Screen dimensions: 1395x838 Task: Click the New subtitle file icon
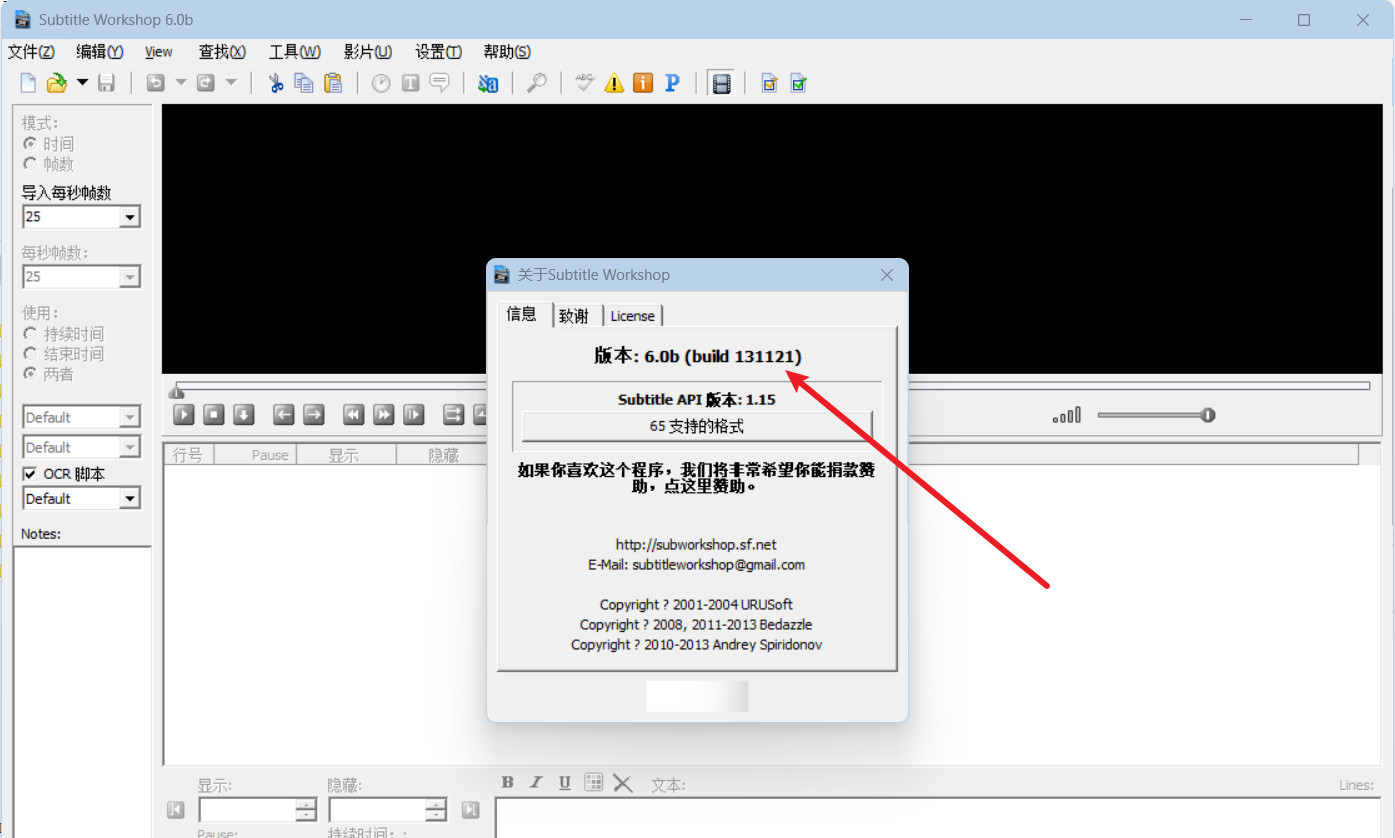tap(28, 83)
